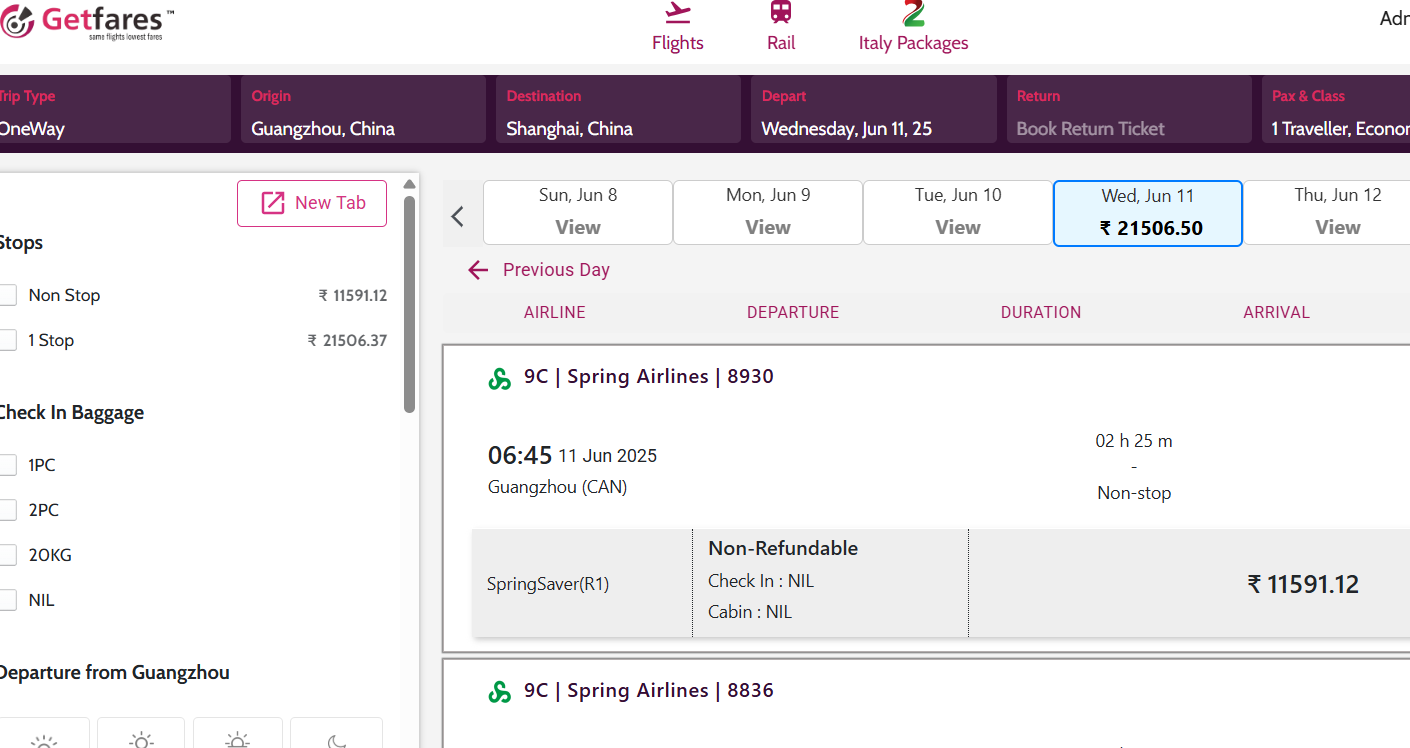Click the left chevron beside date tabs
This screenshot has height=748, width=1410.
(x=458, y=216)
